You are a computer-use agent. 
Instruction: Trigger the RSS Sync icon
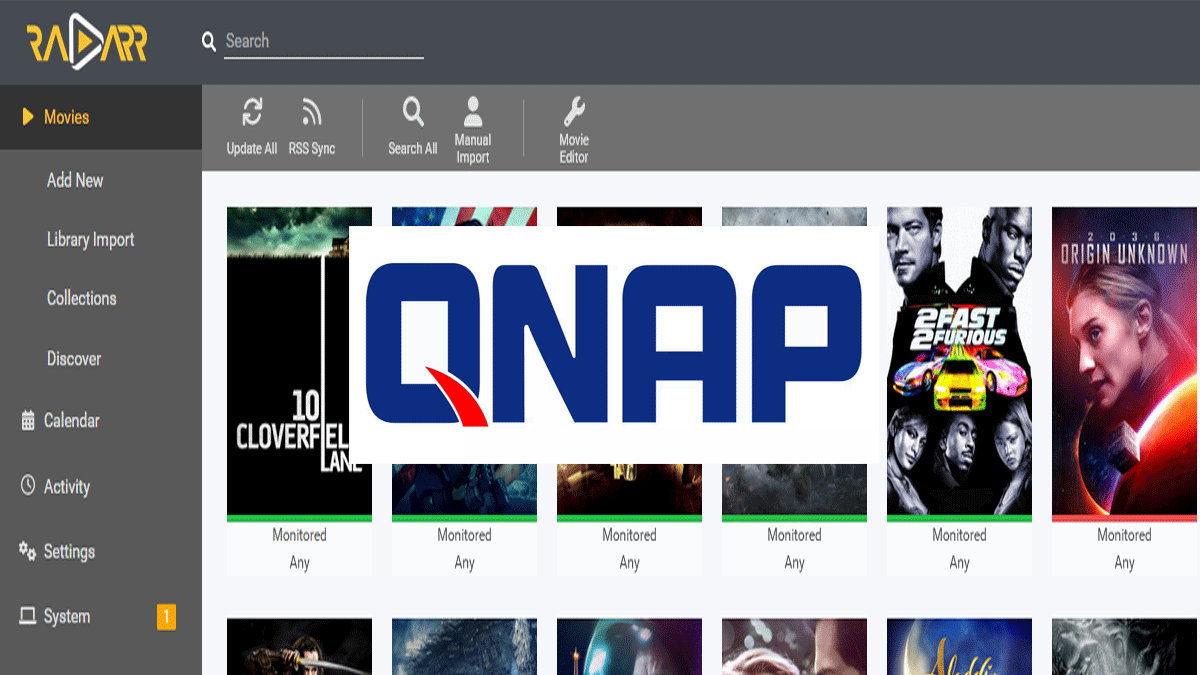pyautogui.click(x=311, y=113)
